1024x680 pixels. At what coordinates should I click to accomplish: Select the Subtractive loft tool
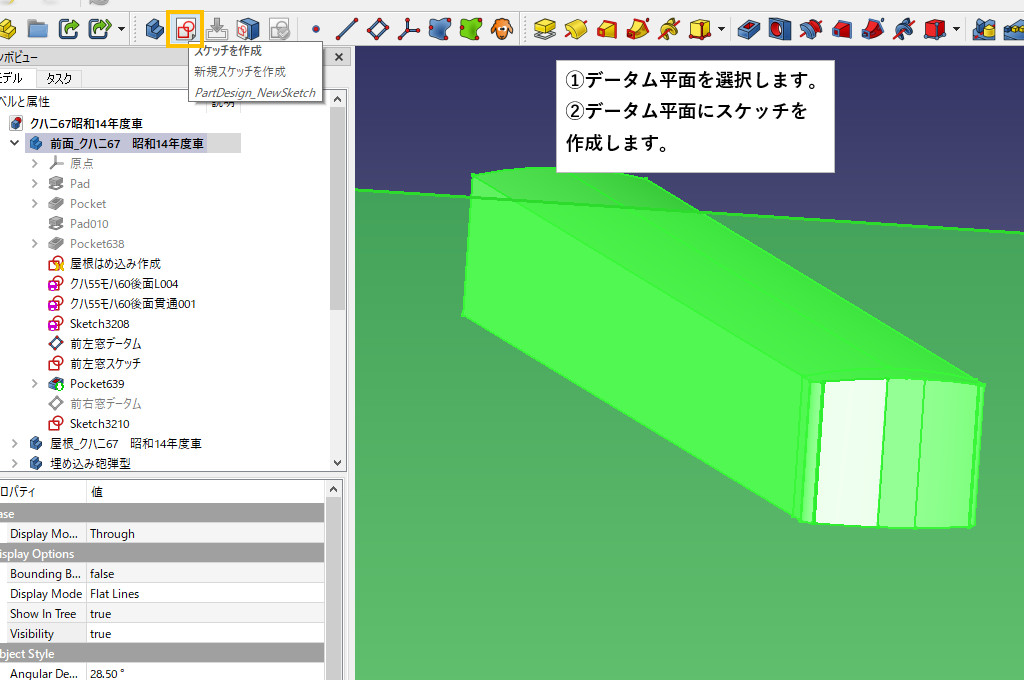pyautogui.click(x=842, y=29)
